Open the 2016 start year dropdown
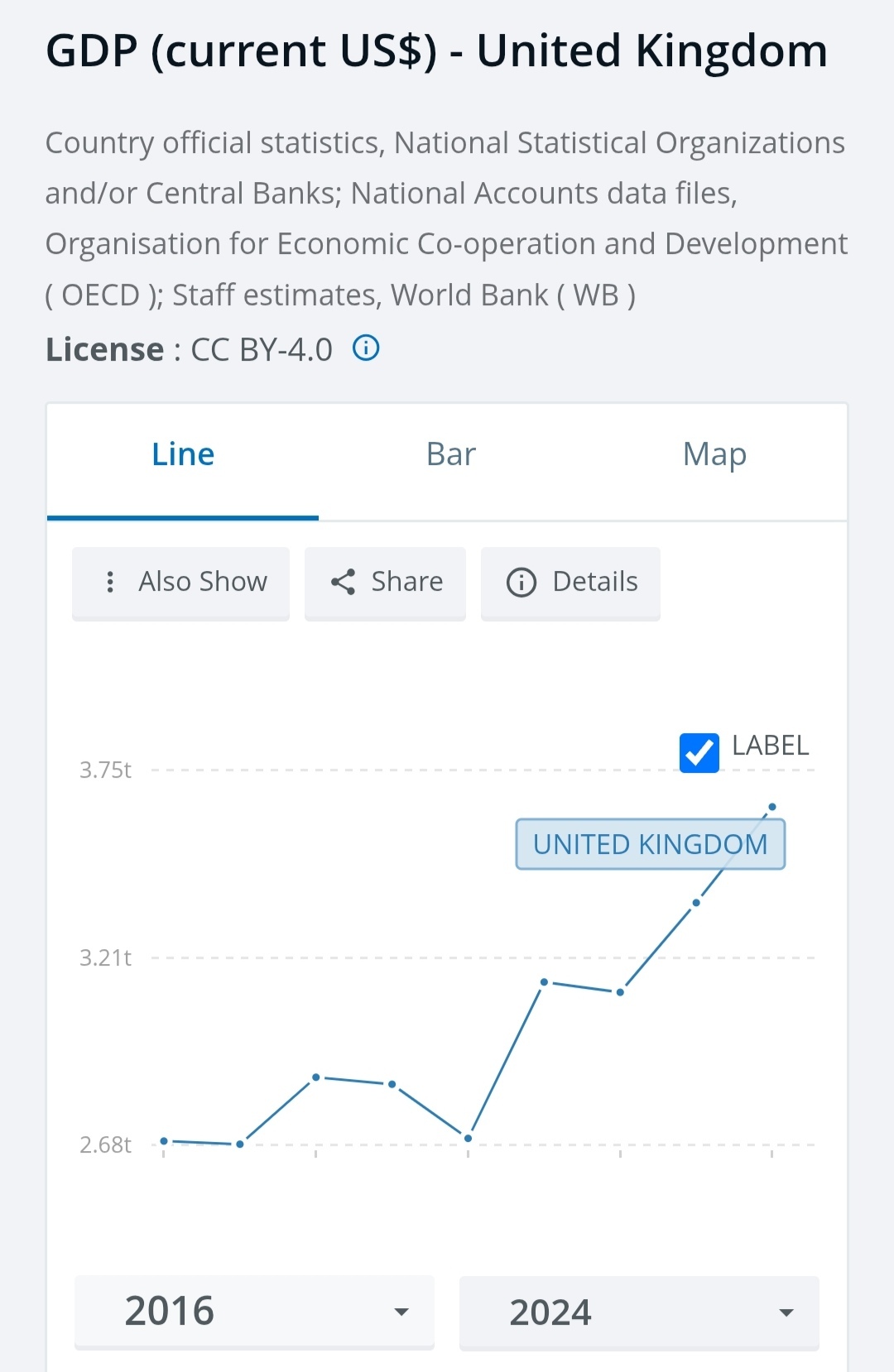 click(254, 1312)
